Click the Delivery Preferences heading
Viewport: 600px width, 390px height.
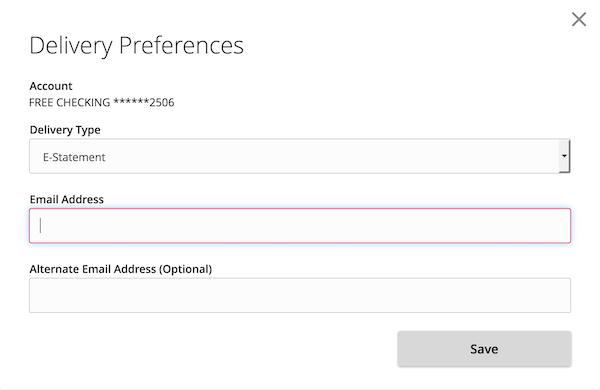[x=136, y=46]
